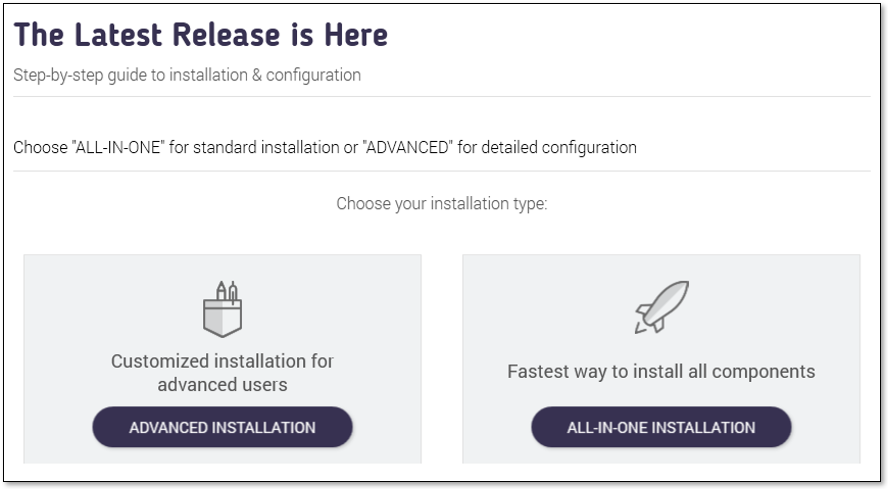Click "configuration" in the step-by-step subtitle

313,75
